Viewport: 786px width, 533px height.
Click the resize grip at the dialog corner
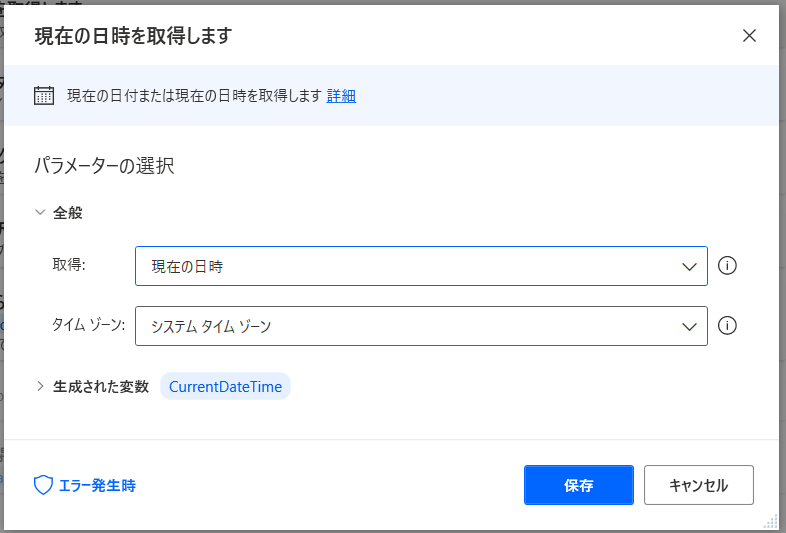point(770,521)
